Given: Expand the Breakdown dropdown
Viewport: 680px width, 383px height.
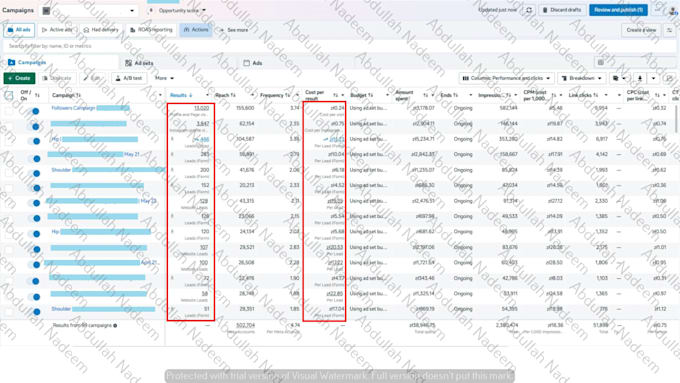Looking at the screenshot, I should [x=581, y=78].
